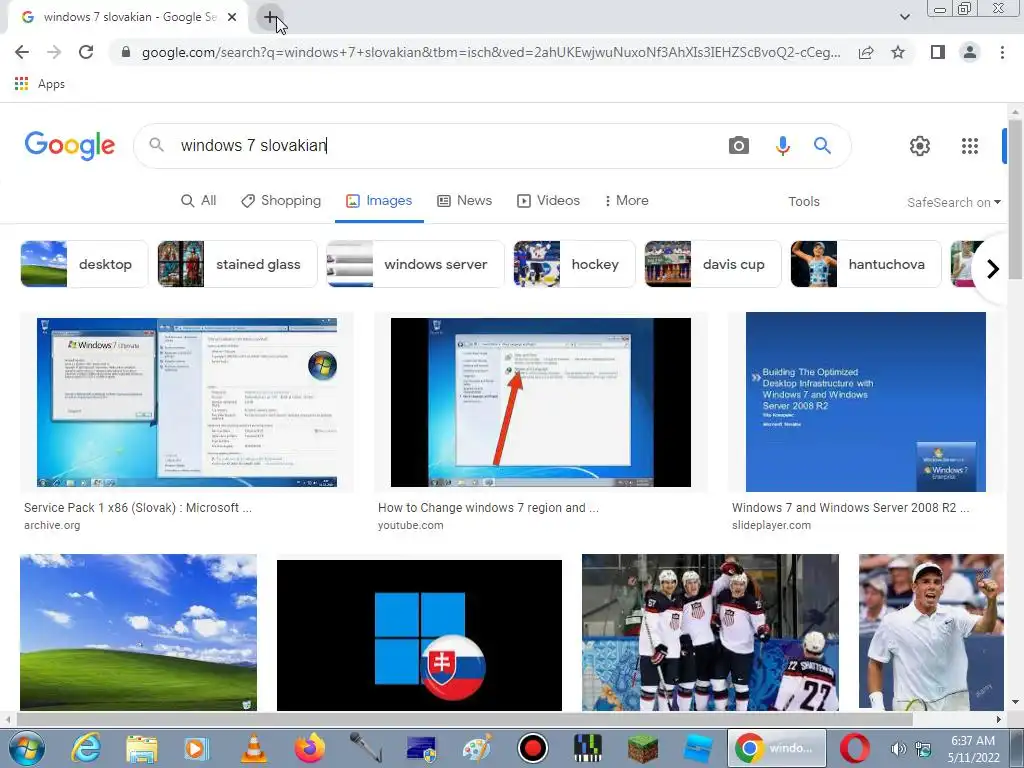The width and height of the screenshot is (1024, 768).
Task: Open Google quick settings gear
Action: [x=920, y=146]
